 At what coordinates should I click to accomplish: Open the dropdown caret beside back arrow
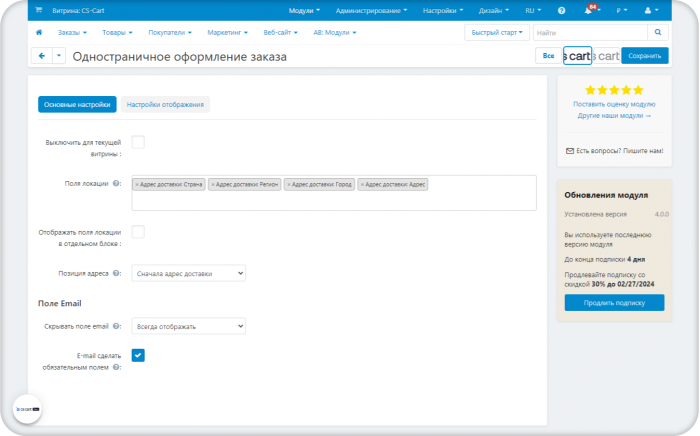[x=59, y=56]
